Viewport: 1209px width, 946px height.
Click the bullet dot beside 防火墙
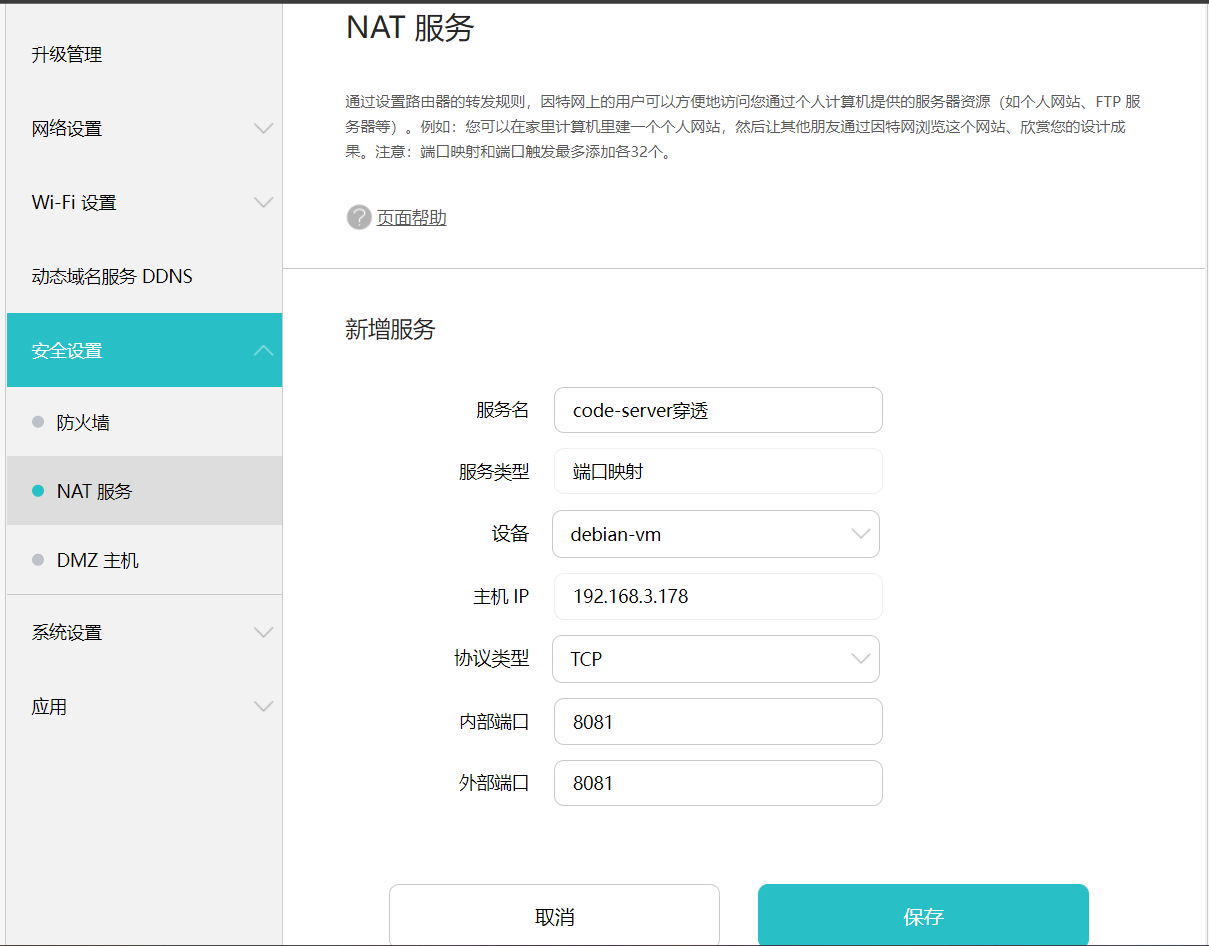pos(38,422)
